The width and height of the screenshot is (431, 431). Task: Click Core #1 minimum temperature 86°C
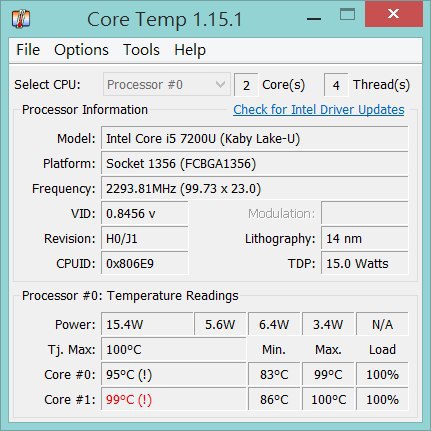tap(274, 399)
